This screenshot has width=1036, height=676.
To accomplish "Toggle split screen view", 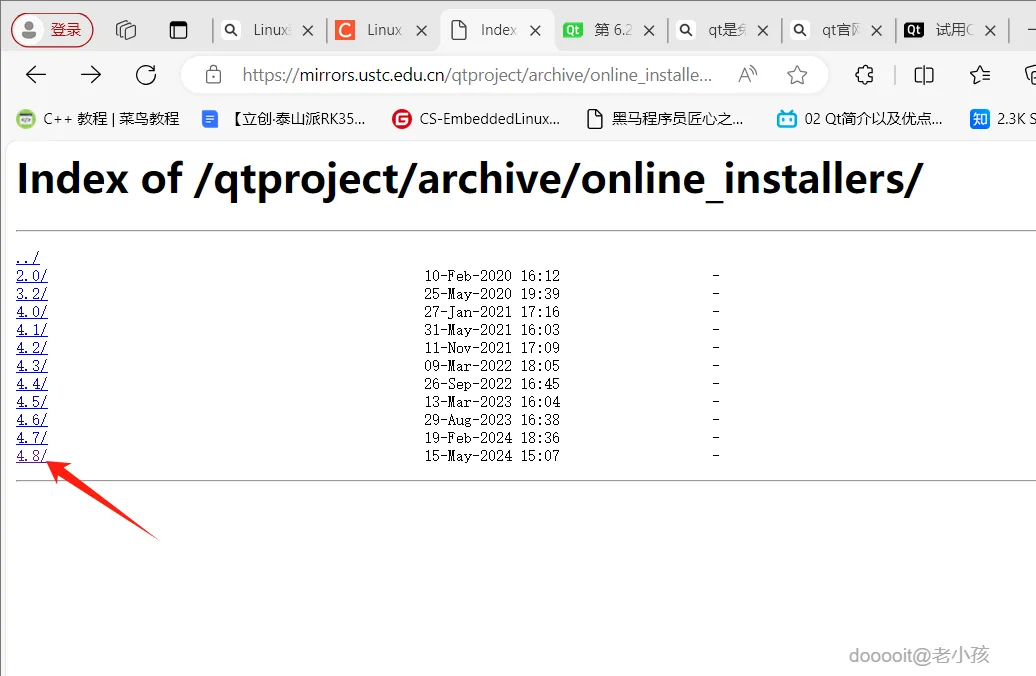I will [924, 75].
